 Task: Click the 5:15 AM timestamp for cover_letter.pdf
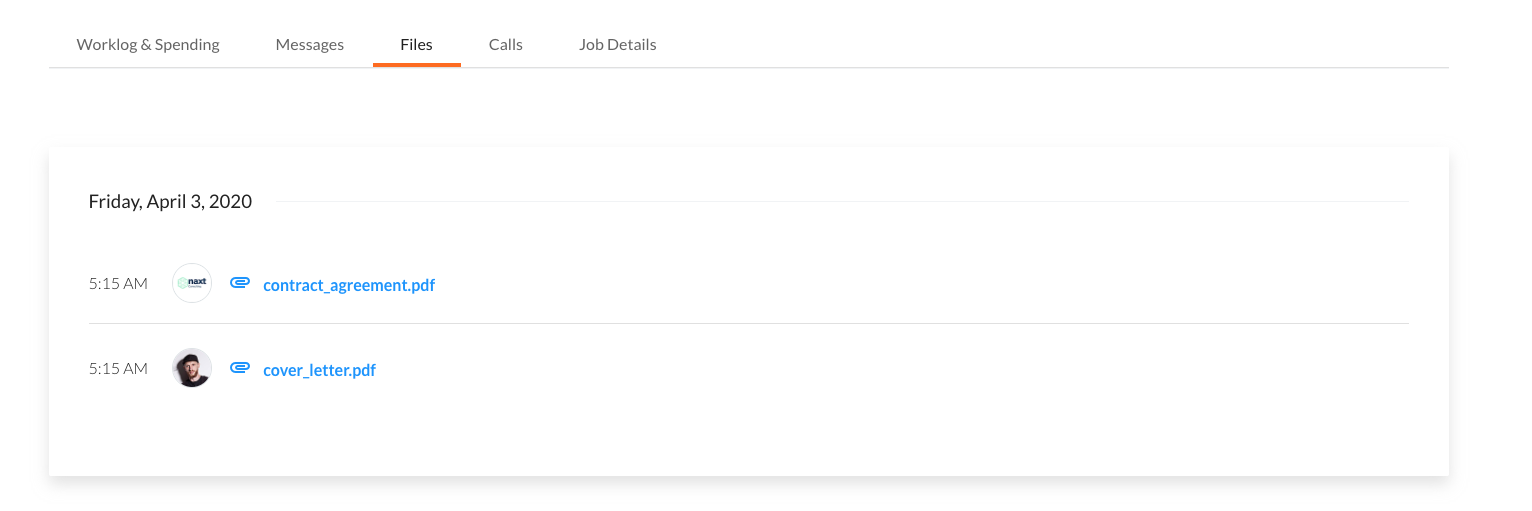tap(118, 368)
